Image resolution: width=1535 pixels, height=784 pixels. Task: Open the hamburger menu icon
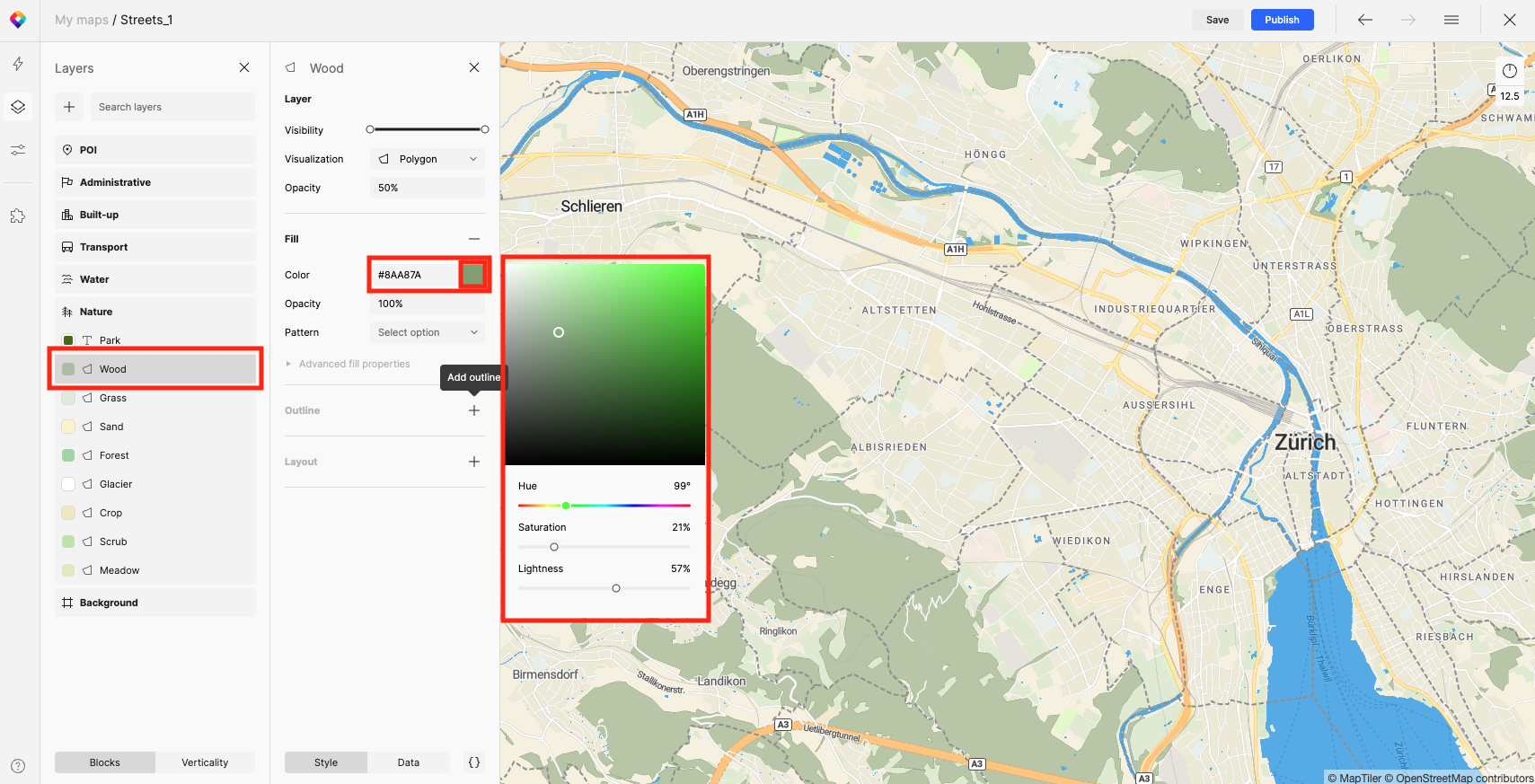pyautogui.click(x=1451, y=20)
